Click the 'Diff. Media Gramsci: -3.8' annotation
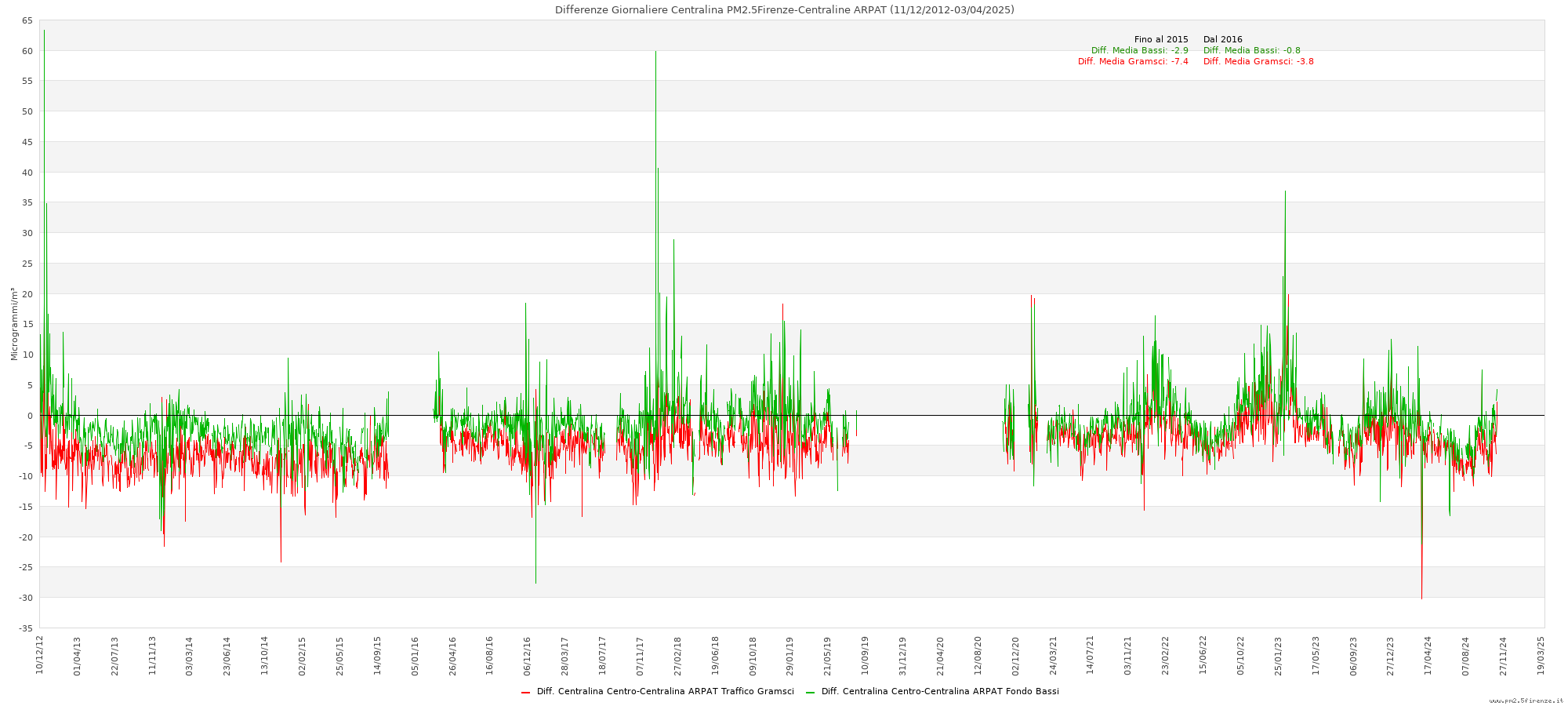1568x706 pixels. tap(1258, 61)
